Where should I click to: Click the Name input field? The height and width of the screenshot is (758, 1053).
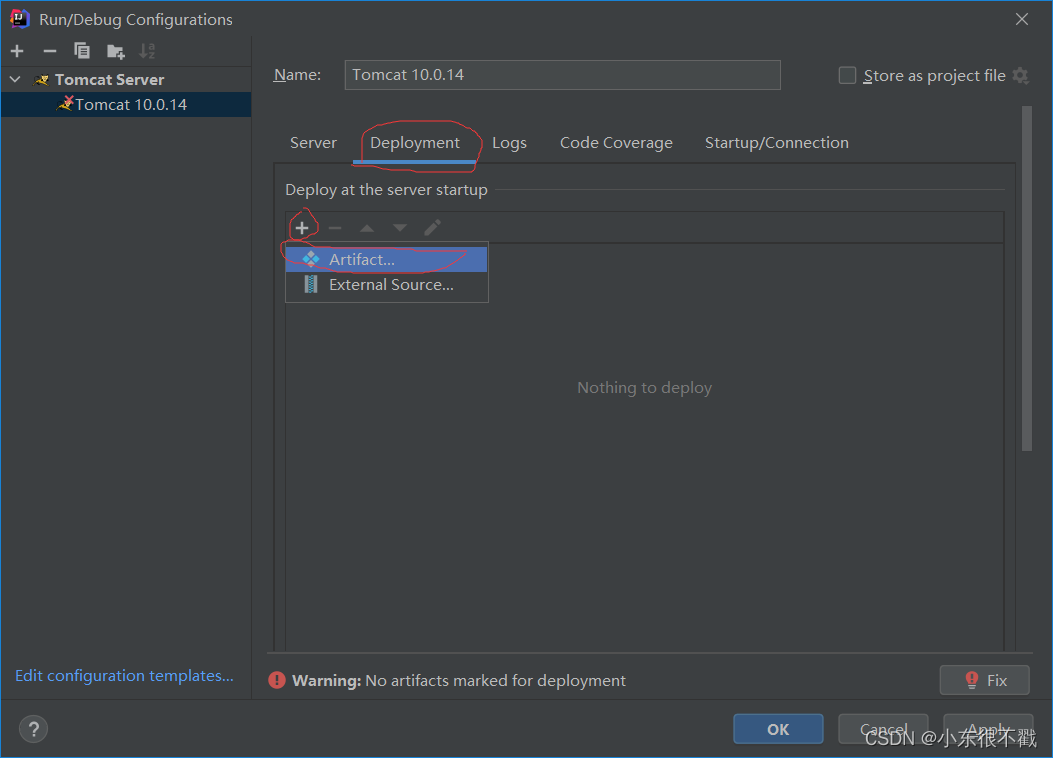click(562, 75)
